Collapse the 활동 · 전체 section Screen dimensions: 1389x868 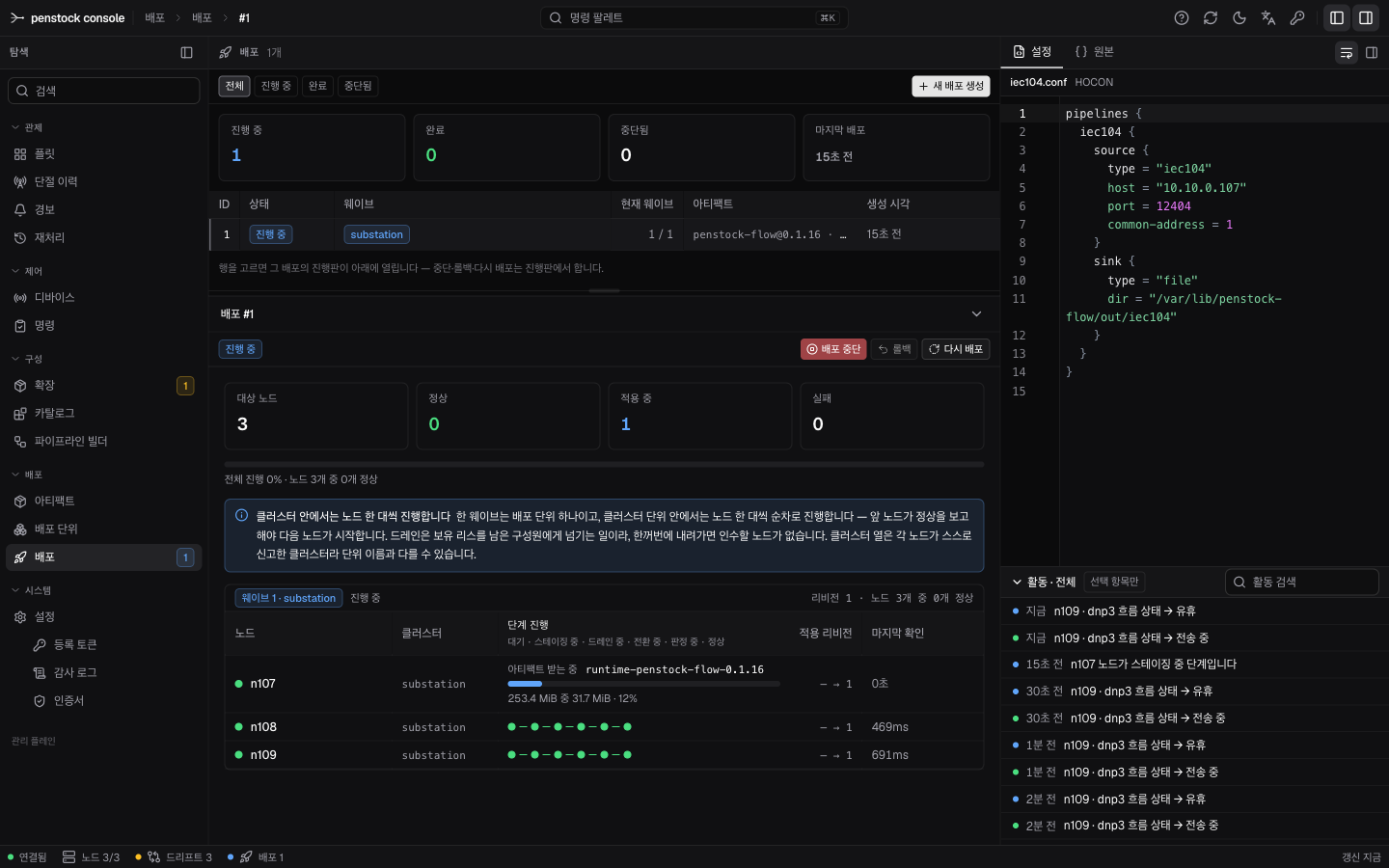1017,582
